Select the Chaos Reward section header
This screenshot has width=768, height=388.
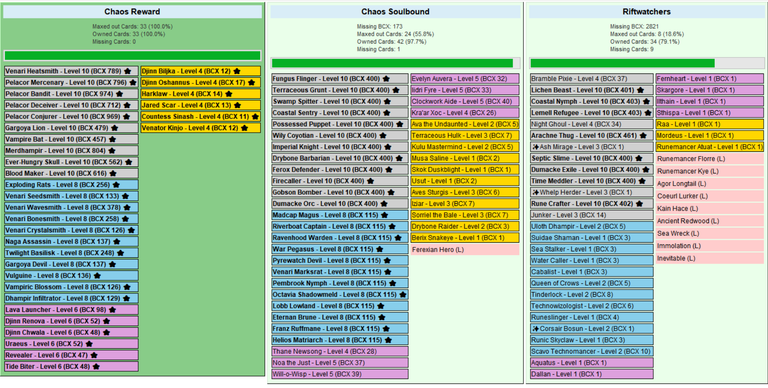pyautogui.click(x=132, y=12)
